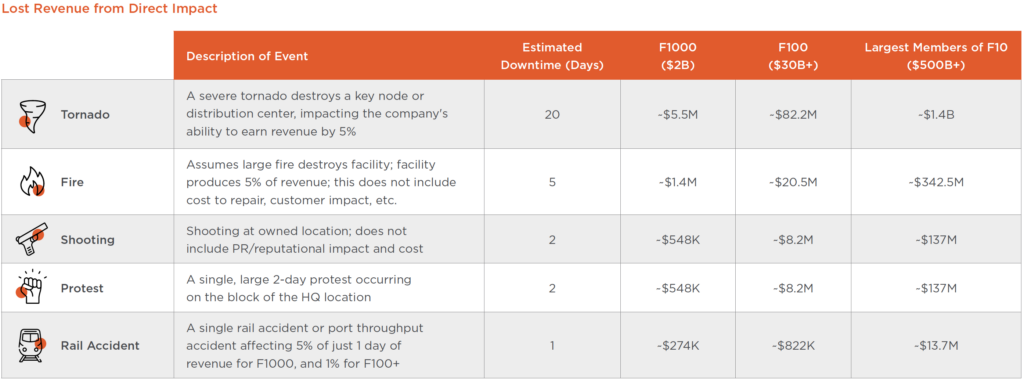Click the Shooting gun icon
Screen dimensions: 1024x382
pyautogui.click(x=31, y=239)
